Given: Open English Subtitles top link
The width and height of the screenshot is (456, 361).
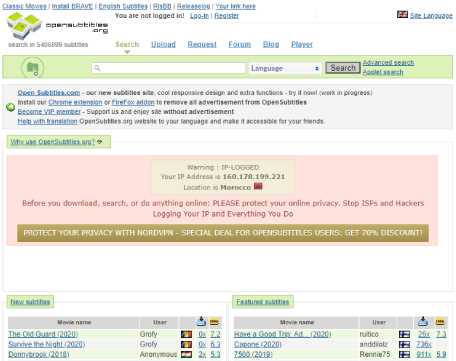Looking at the screenshot, I should 123,6.
